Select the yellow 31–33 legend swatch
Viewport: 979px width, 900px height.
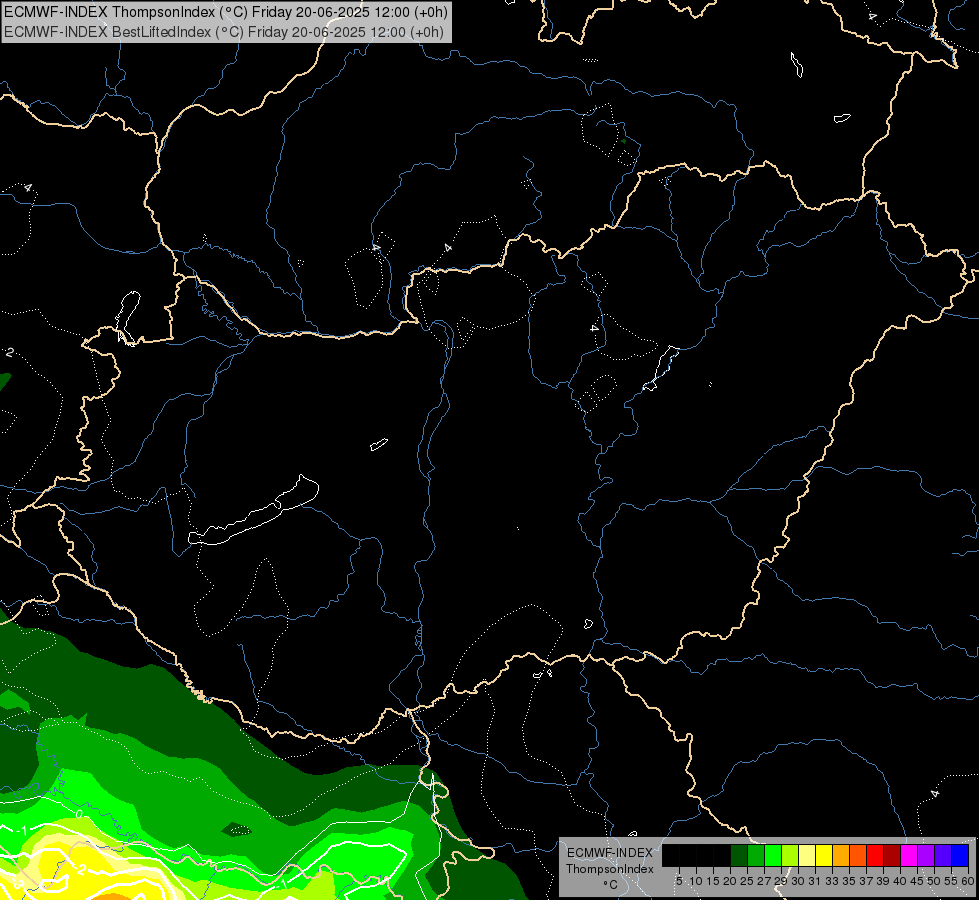coord(824,855)
